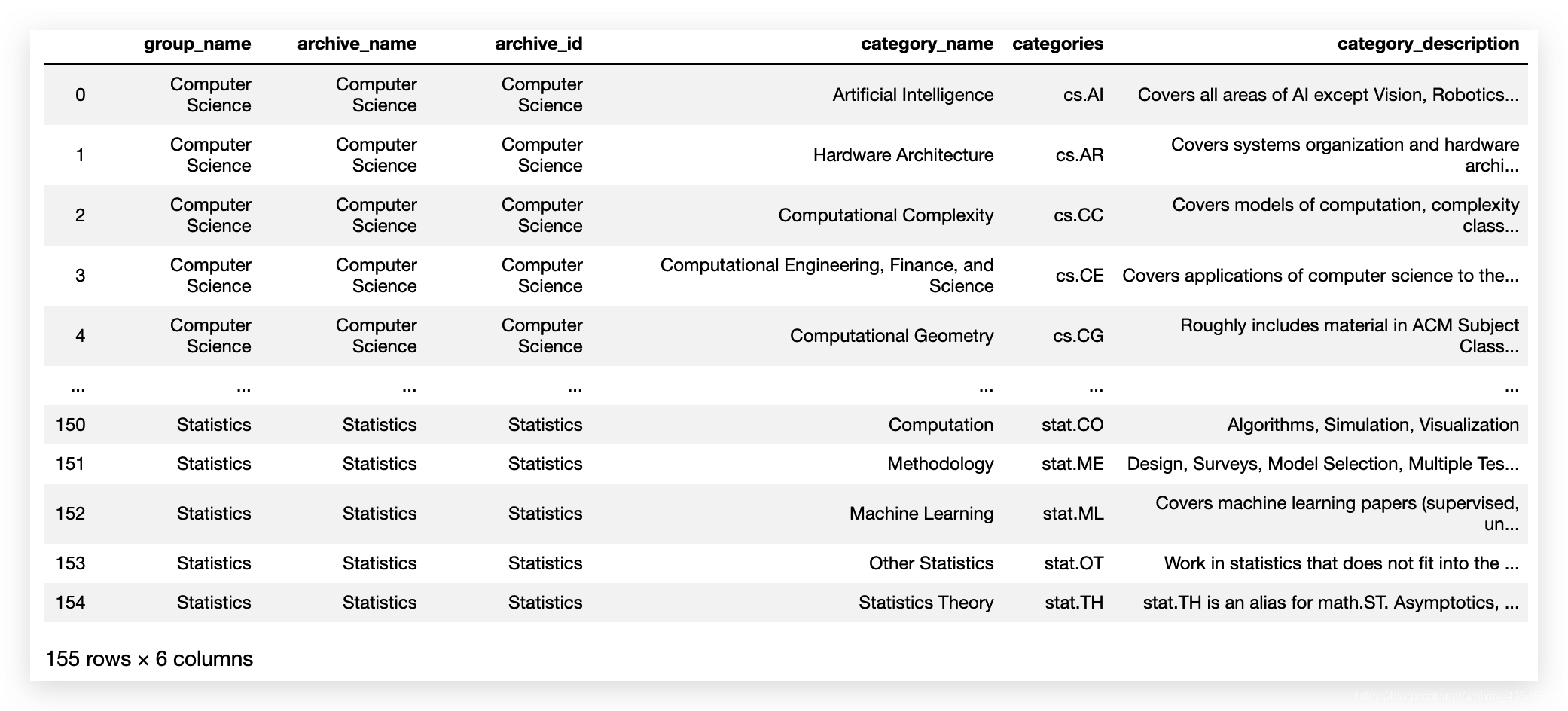
Task: Click archive_name Computer Science in row 2
Action: [377, 215]
